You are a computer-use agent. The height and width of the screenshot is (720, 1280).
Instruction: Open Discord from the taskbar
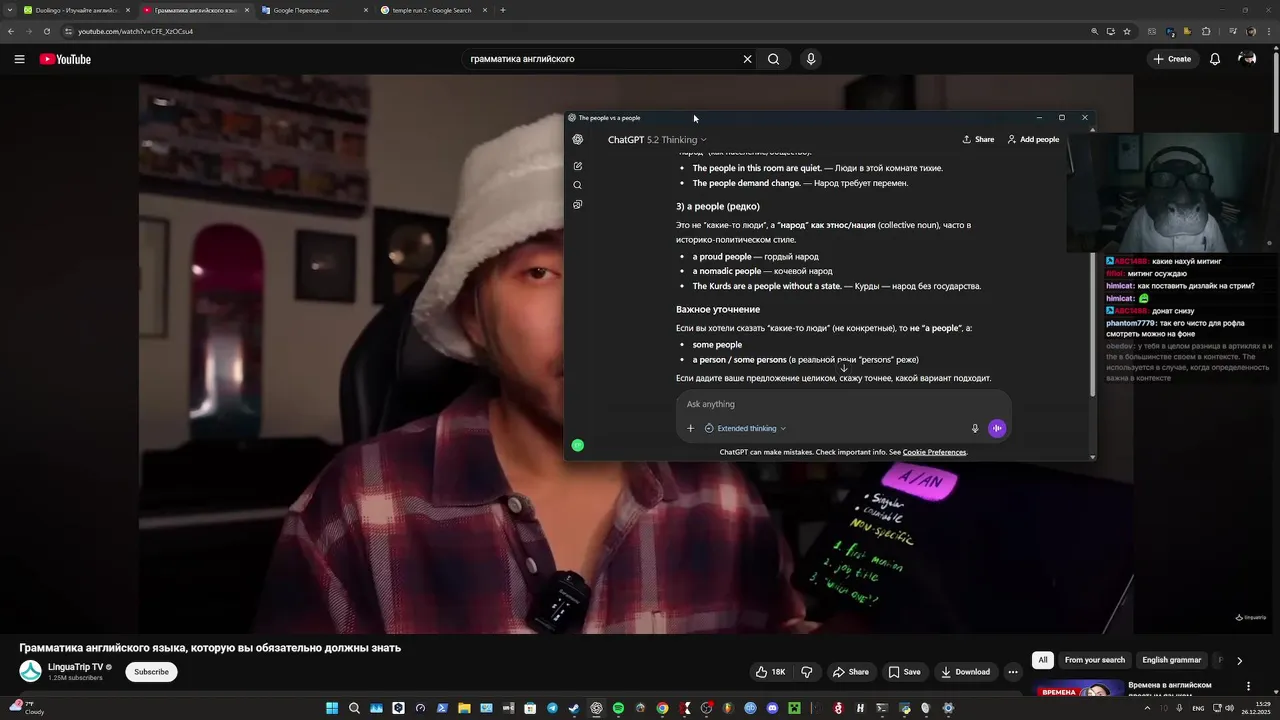772,709
